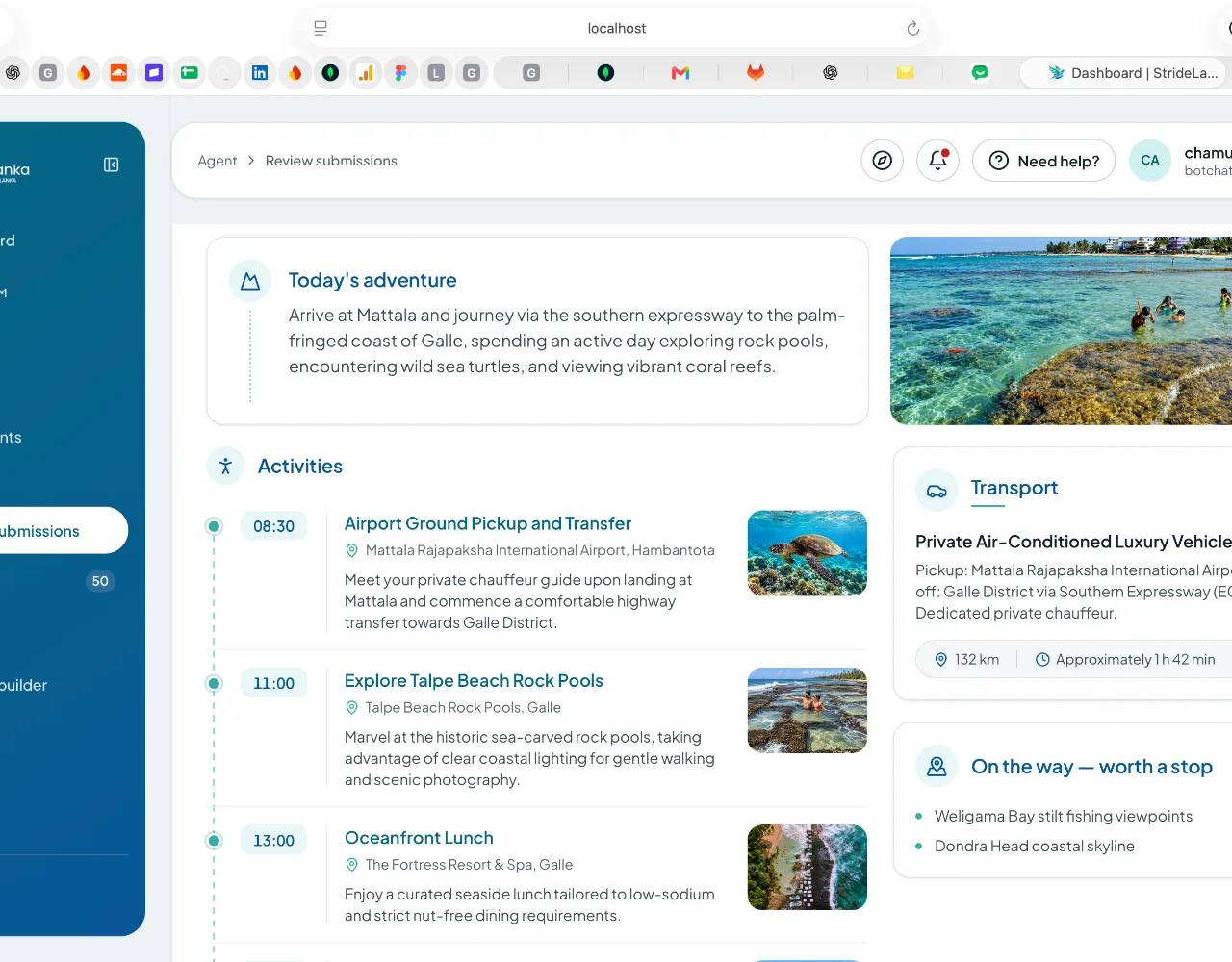Image resolution: width=1232 pixels, height=962 pixels.
Task: Click the location pin for The Fortress Resort
Action: 351,865
